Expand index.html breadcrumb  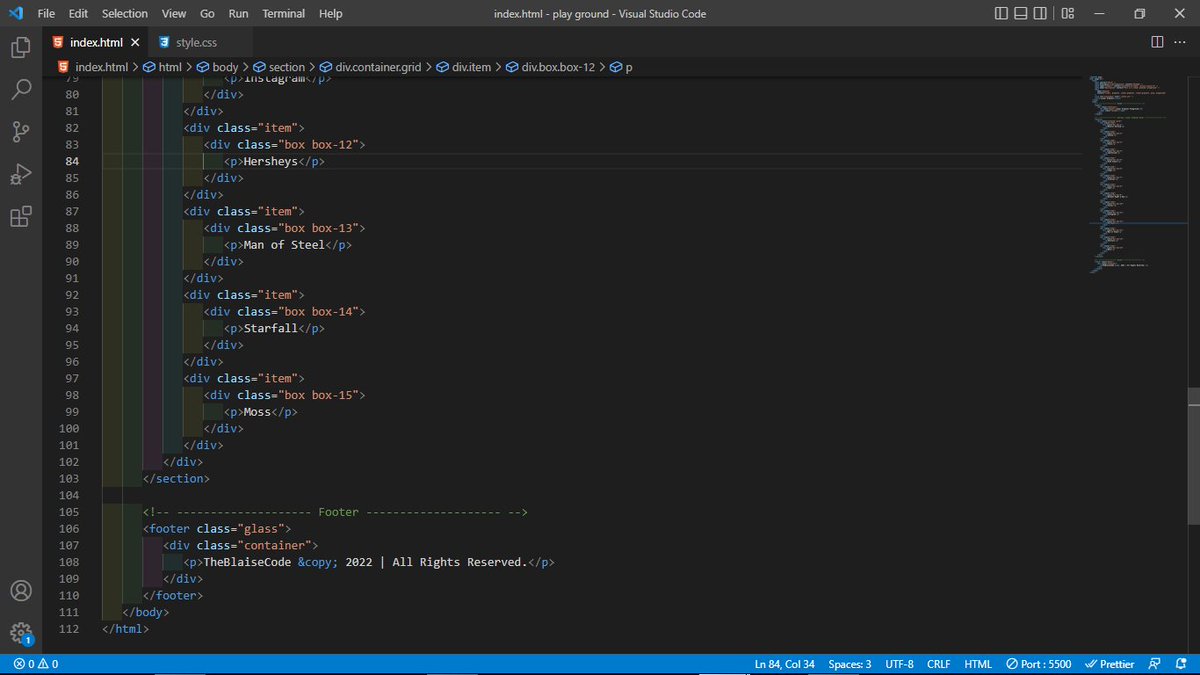coord(94,67)
